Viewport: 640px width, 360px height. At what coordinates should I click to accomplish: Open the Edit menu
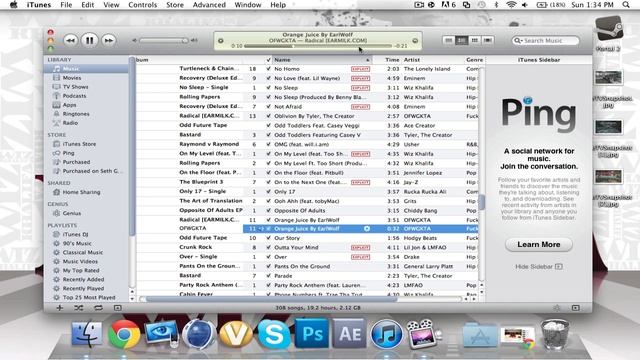click(87, 5)
